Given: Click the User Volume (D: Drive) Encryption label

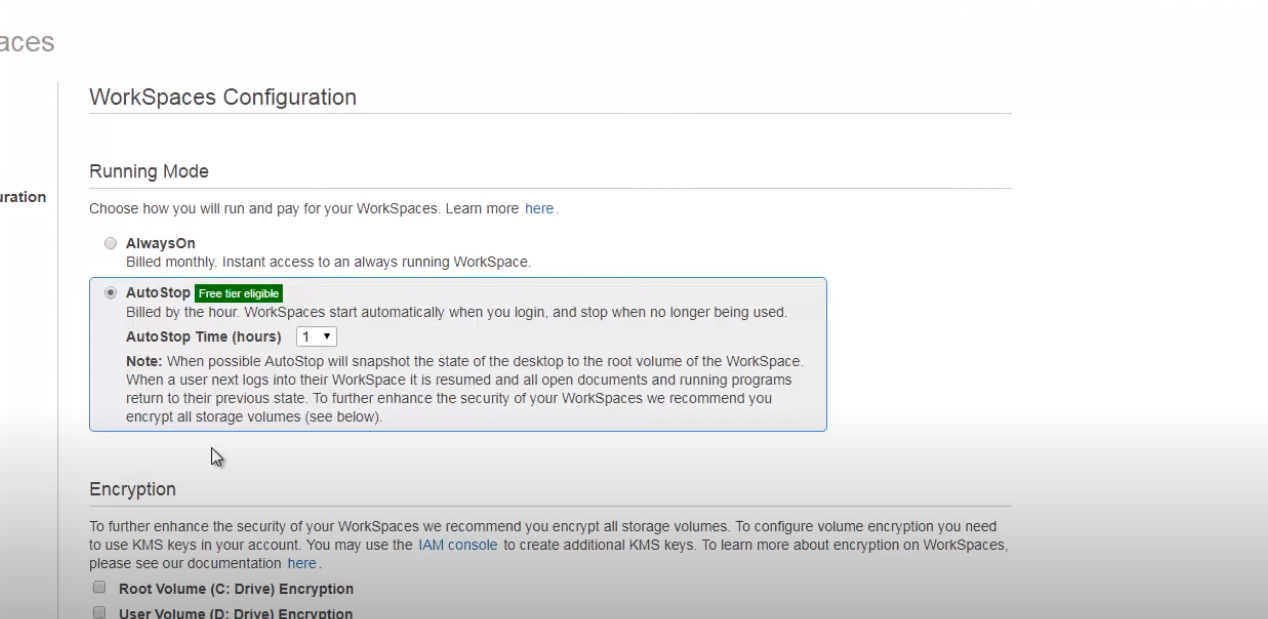Looking at the screenshot, I should (236, 613).
